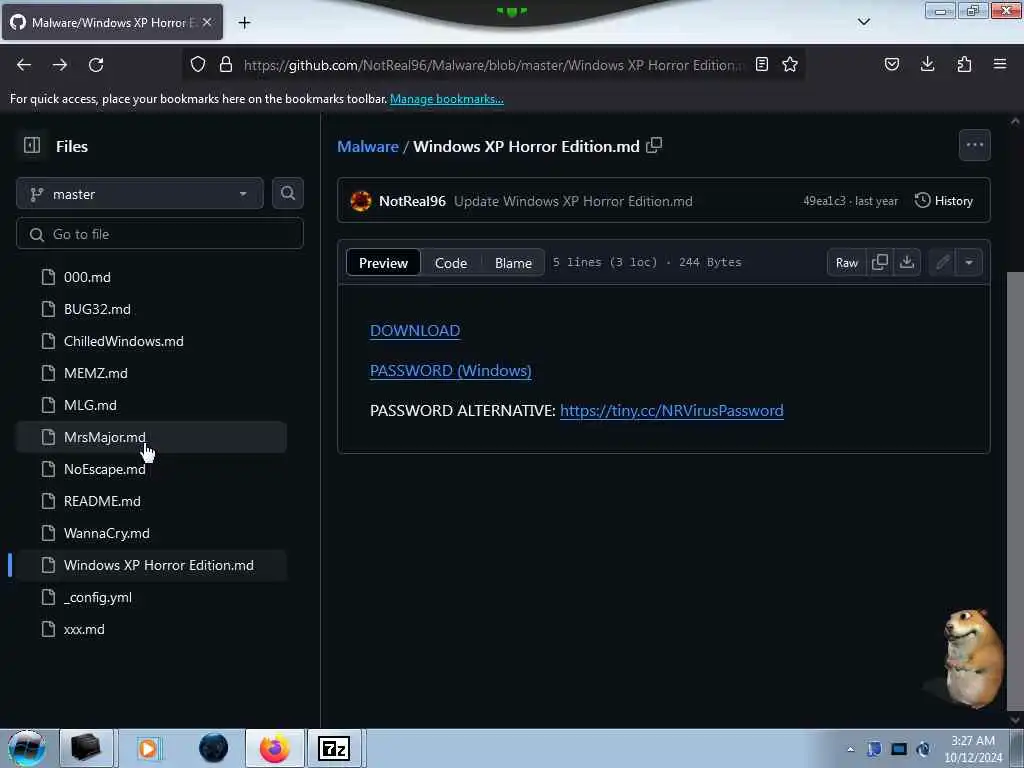The width and height of the screenshot is (1024, 768).
Task: Show site security lock info
Action: pyautogui.click(x=226, y=65)
